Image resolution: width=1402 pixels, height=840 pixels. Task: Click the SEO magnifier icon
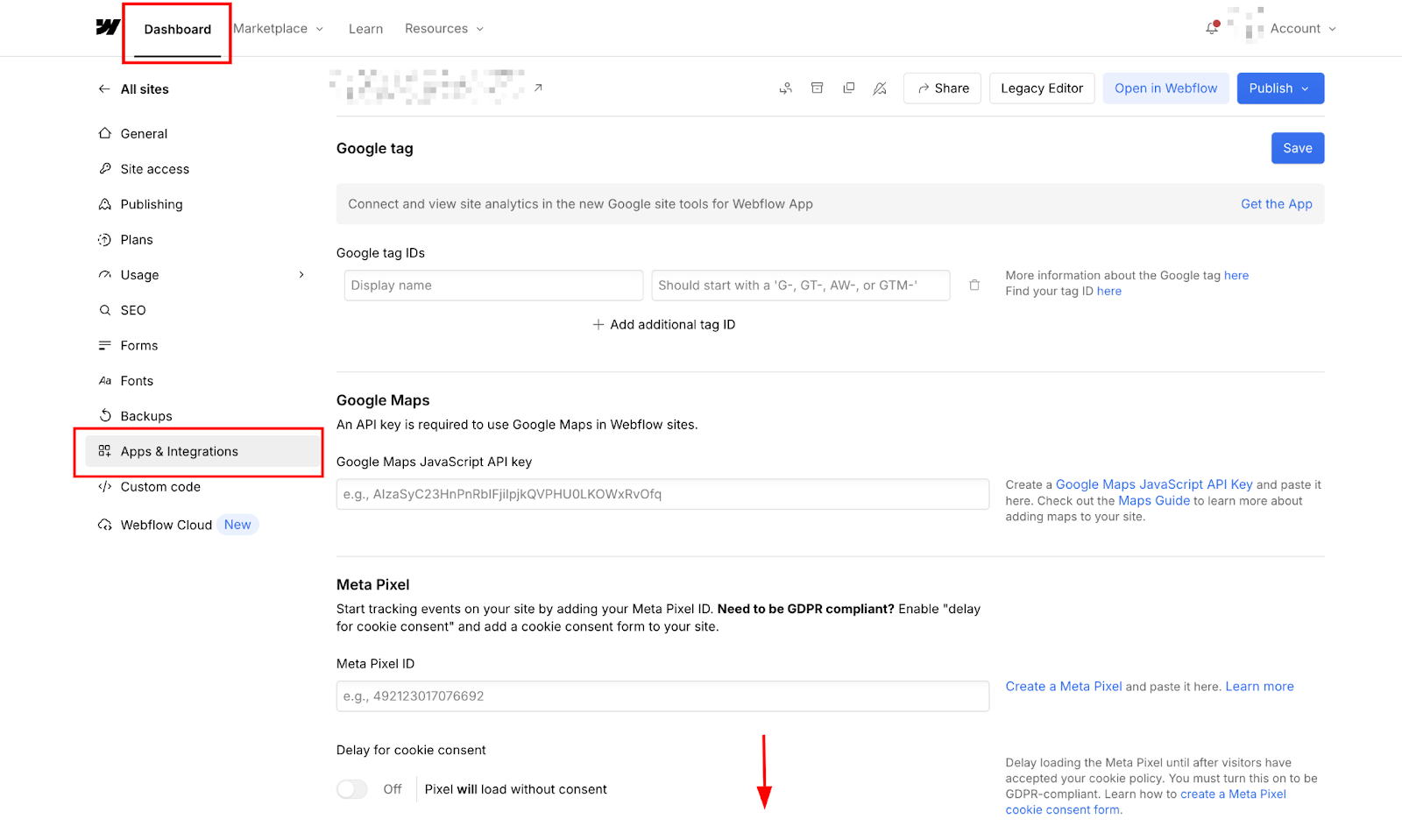coord(105,310)
